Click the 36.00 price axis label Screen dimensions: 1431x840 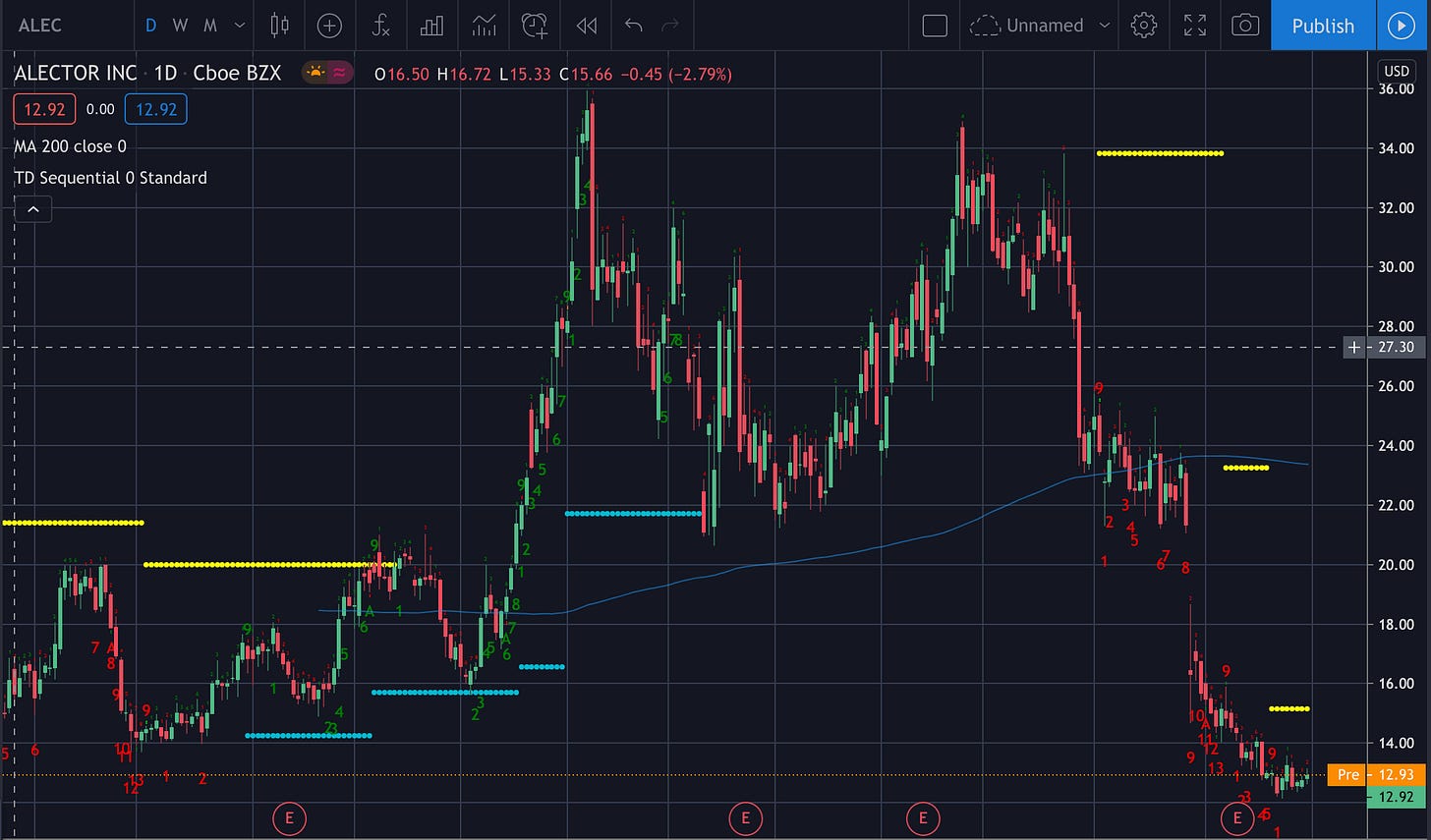click(x=1396, y=88)
